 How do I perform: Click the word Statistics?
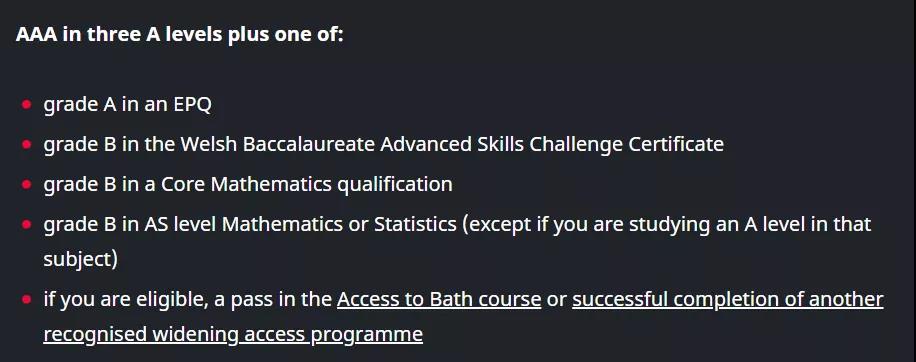[x=415, y=224]
